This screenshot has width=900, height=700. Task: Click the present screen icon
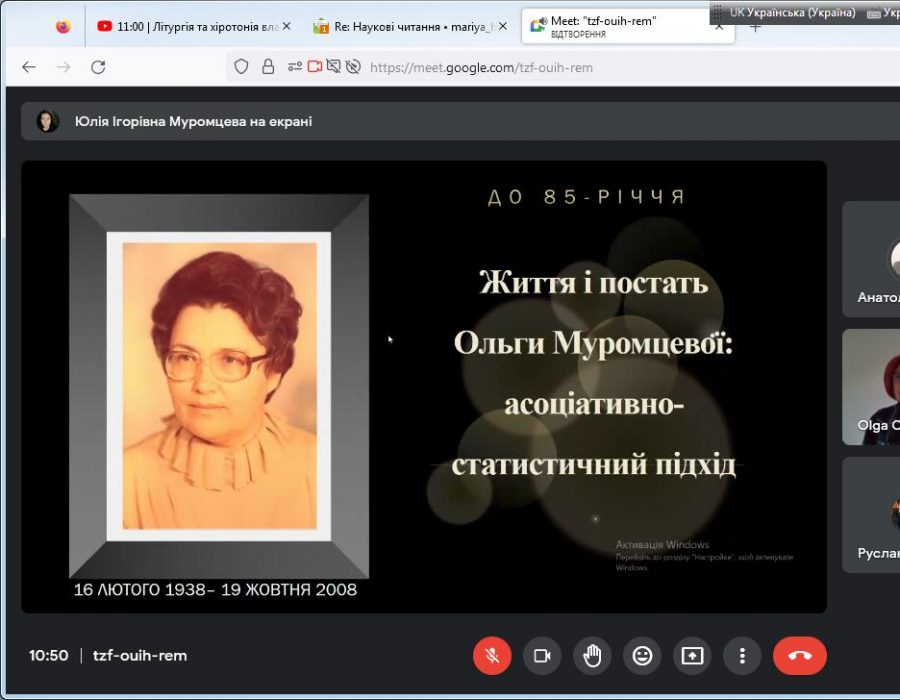692,656
